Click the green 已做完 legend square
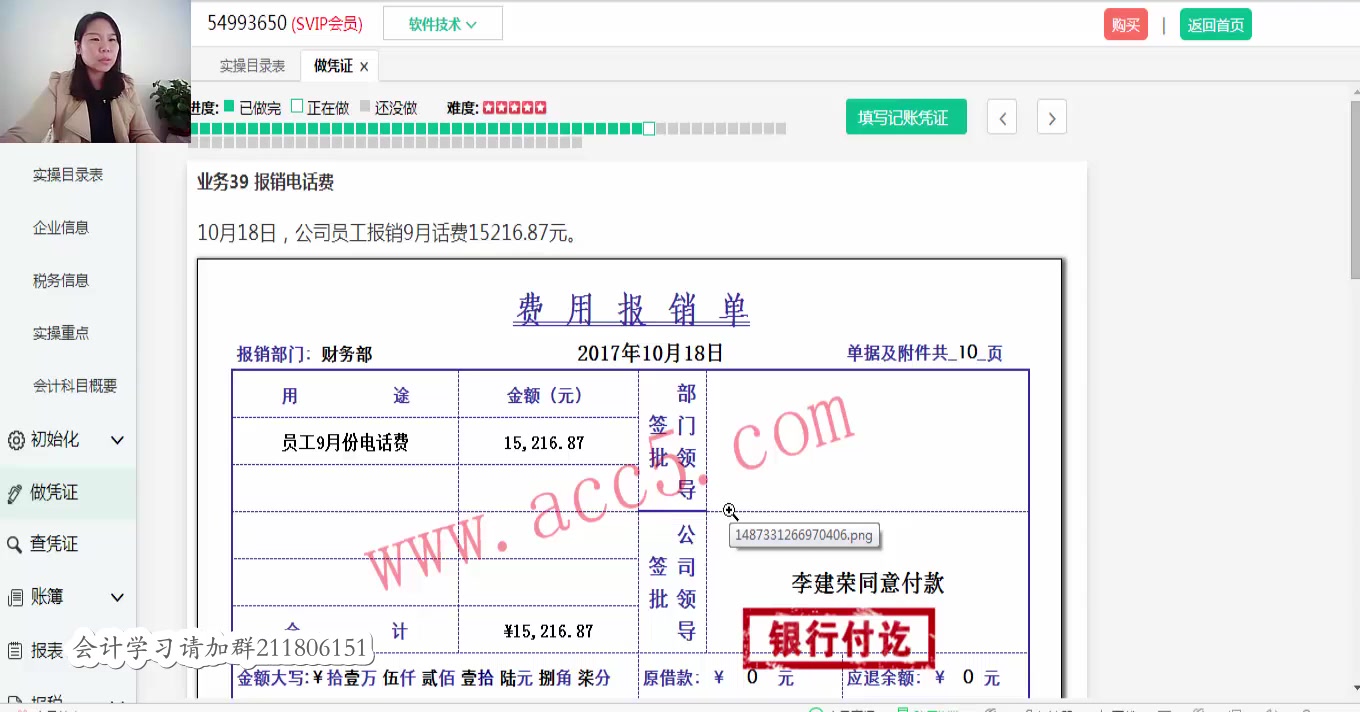The height and width of the screenshot is (712, 1360). [229, 107]
